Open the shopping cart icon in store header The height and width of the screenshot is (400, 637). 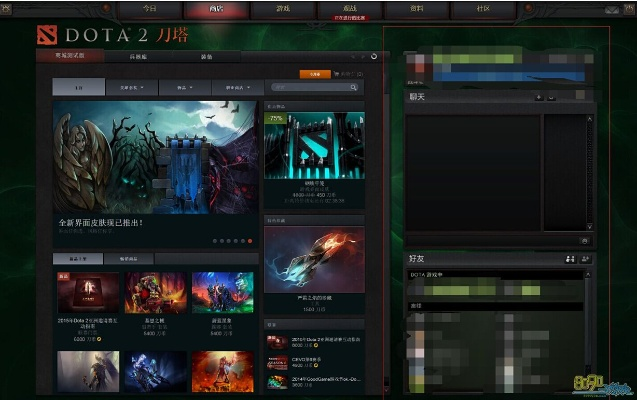click(338, 74)
